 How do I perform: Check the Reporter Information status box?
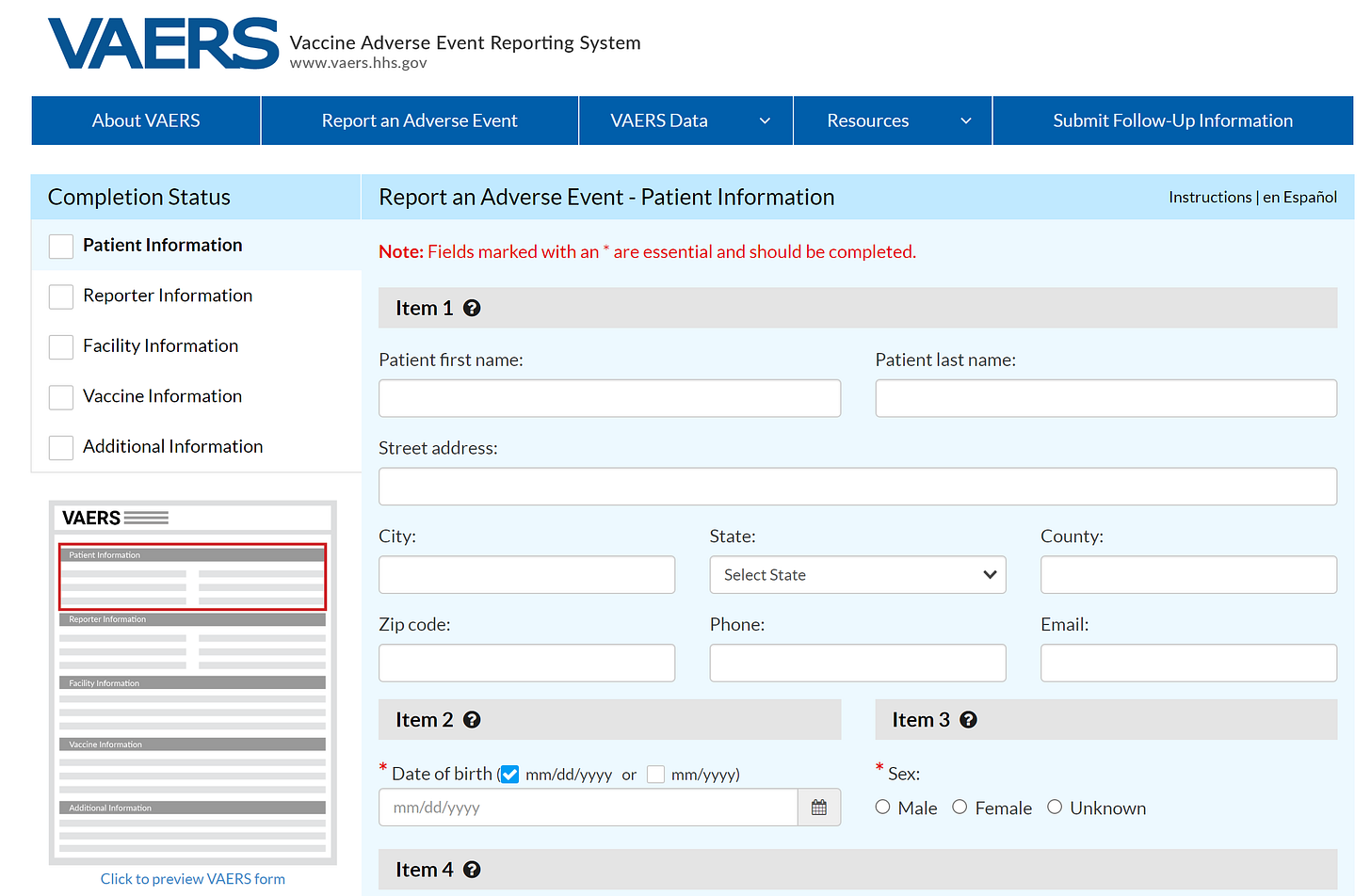pos(61,296)
